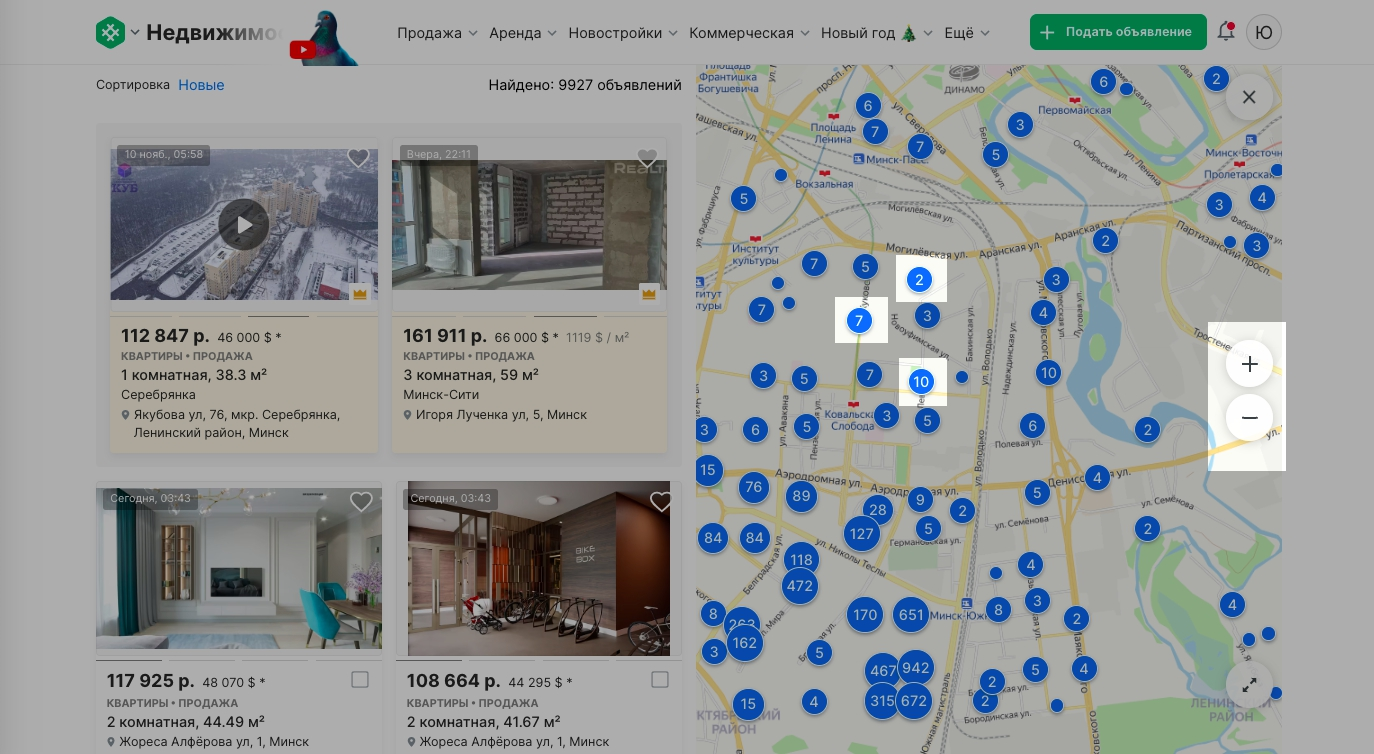Change sorting via the Новые dropdown
Viewport: 1374px width, 754px height.
pyautogui.click(x=201, y=85)
